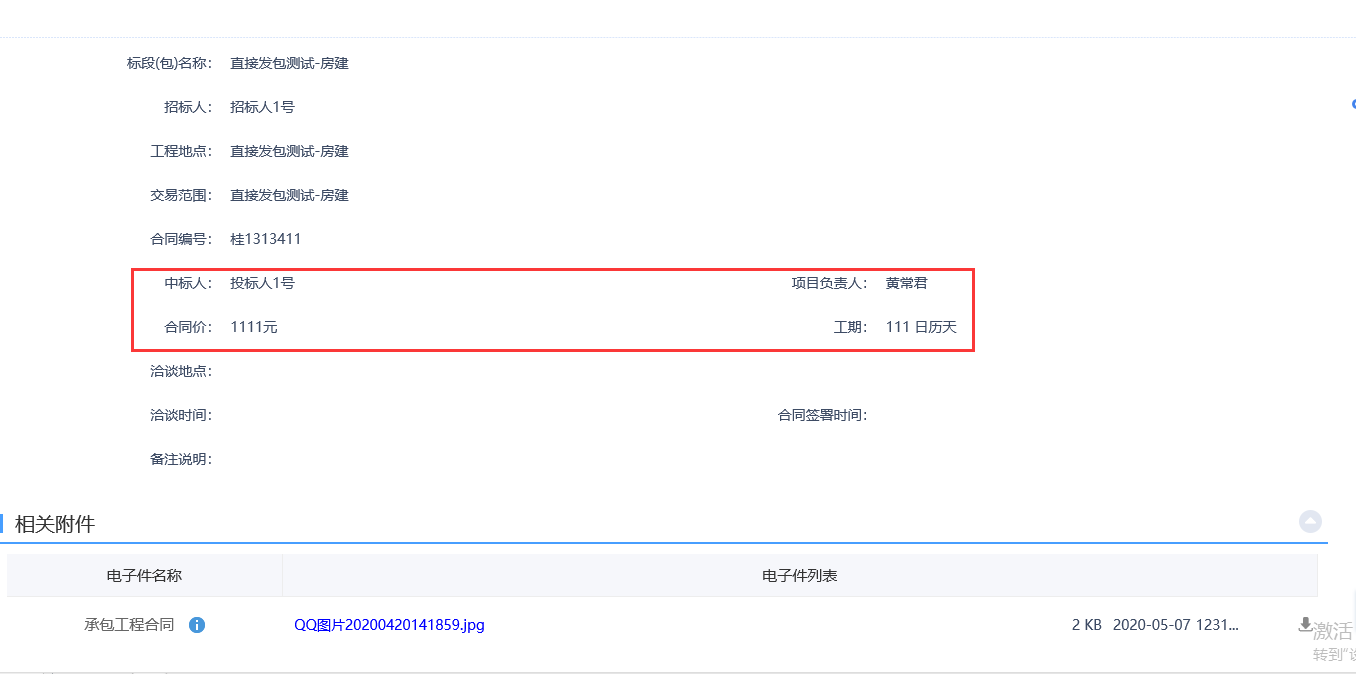Click the 工期 value 111 日历天
The width and height of the screenshot is (1356, 674).
click(x=921, y=327)
